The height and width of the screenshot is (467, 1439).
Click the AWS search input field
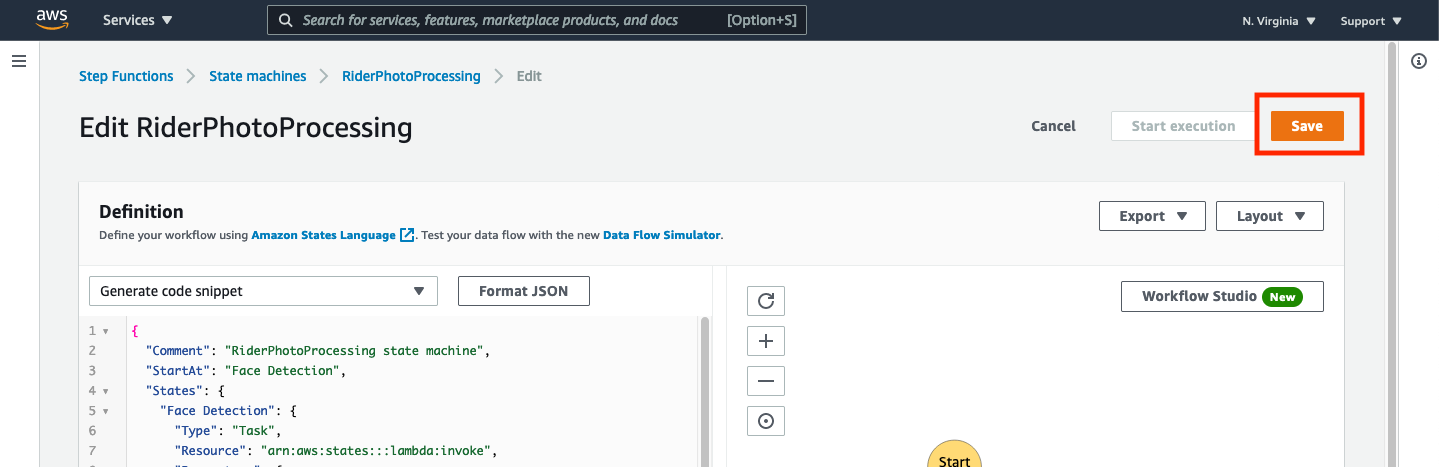(537, 20)
